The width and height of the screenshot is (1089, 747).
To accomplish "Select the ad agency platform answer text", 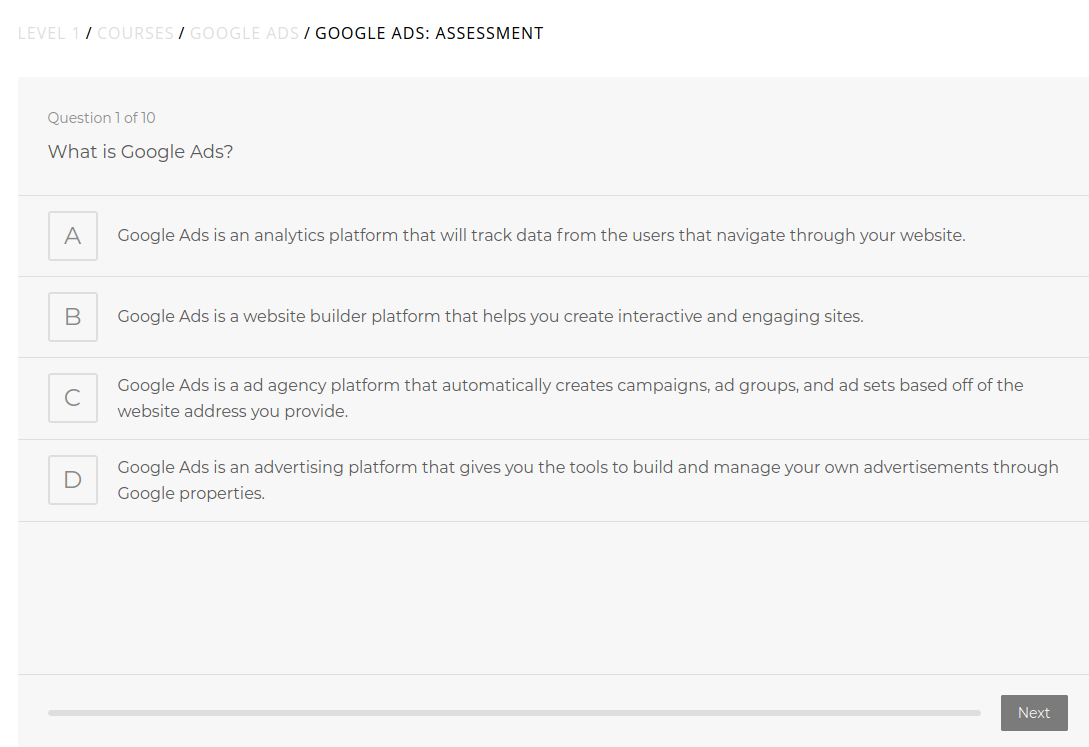I will [x=570, y=386].
